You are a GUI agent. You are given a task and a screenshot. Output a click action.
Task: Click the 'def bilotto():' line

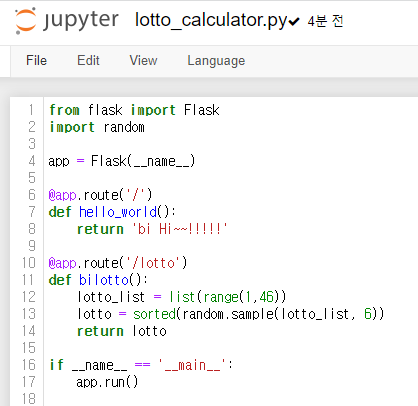tap(98, 280)
